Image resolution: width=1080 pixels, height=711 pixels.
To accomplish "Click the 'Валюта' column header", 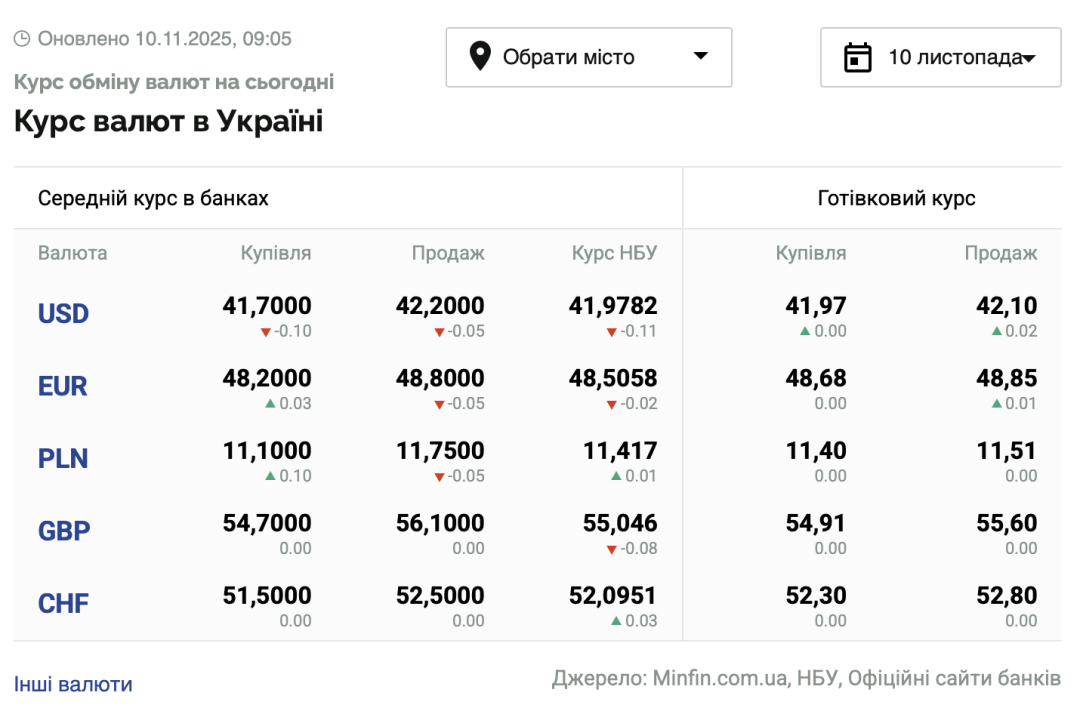I will click(72, 253).
